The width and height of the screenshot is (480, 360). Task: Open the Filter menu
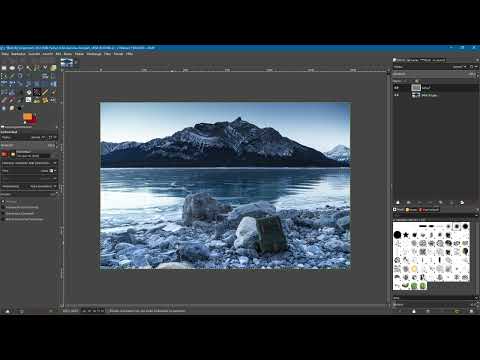pos(107,54)
